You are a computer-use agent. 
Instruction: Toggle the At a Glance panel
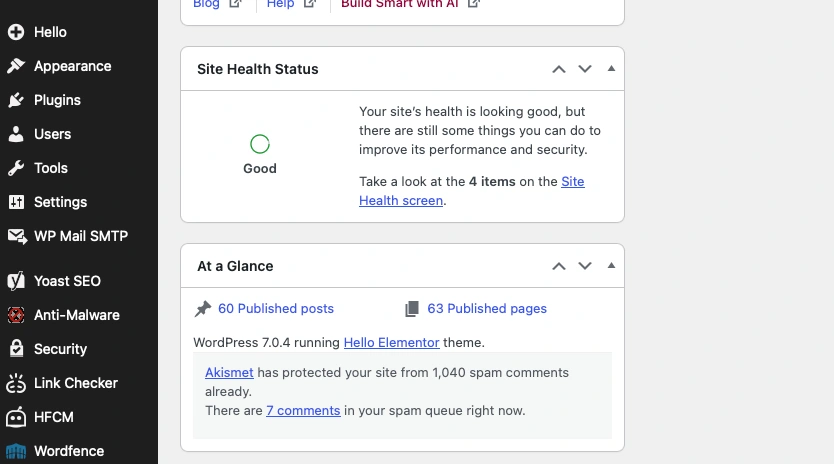pyautogui.click(x=611, y=266)
